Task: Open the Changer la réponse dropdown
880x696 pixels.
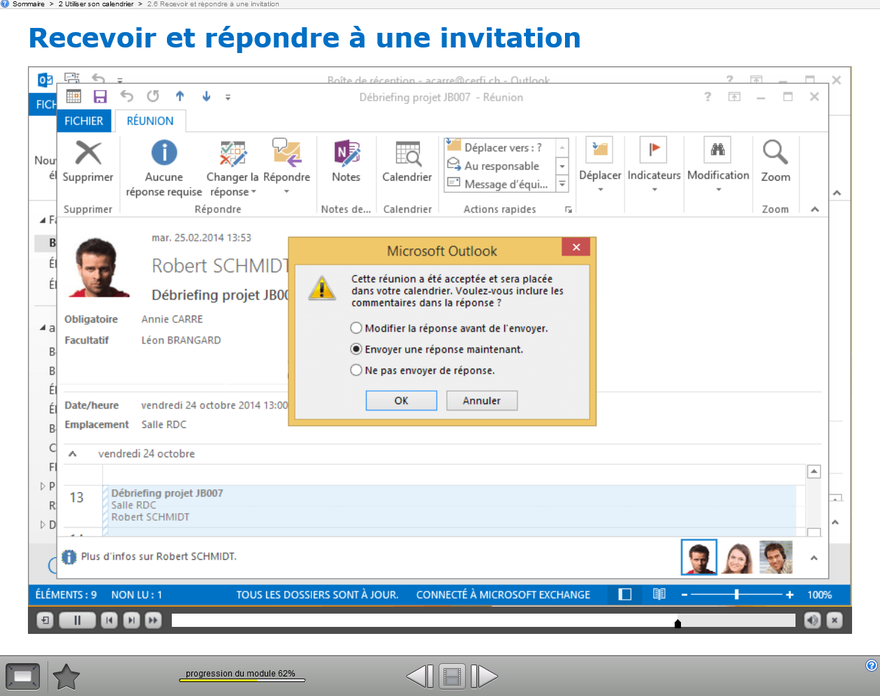Action: (x=233, y=177)
